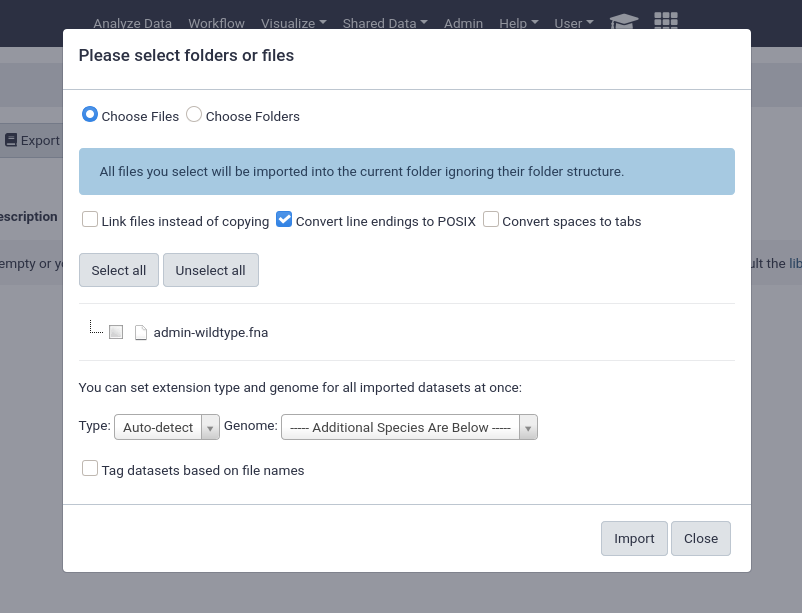Click the Export book icon
Image resolution: width=802 pixels, height=613 pixels.
[11, 140]
